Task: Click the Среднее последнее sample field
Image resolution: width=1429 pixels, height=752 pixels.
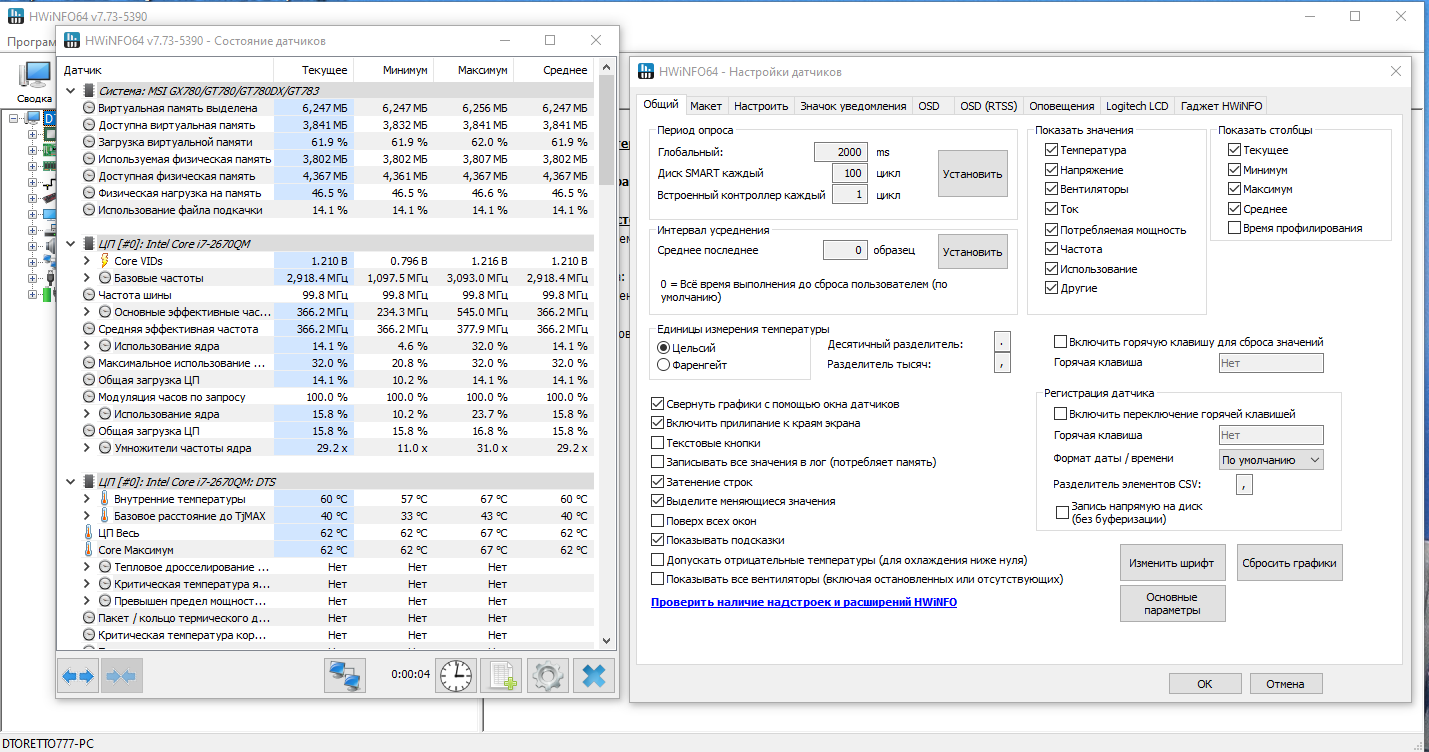Action: point(845,250)
